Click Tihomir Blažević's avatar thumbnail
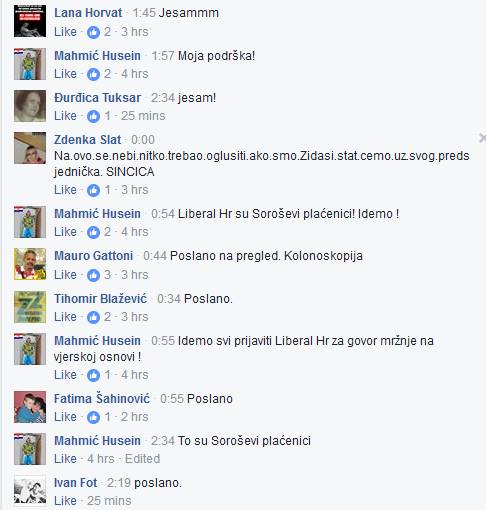Screen dimensions: 486x510 pos(30,307)
